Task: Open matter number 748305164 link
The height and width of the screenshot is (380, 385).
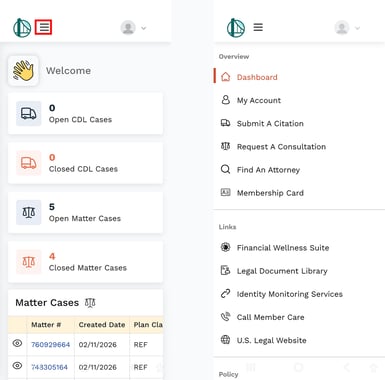Action: click(49, 367)
